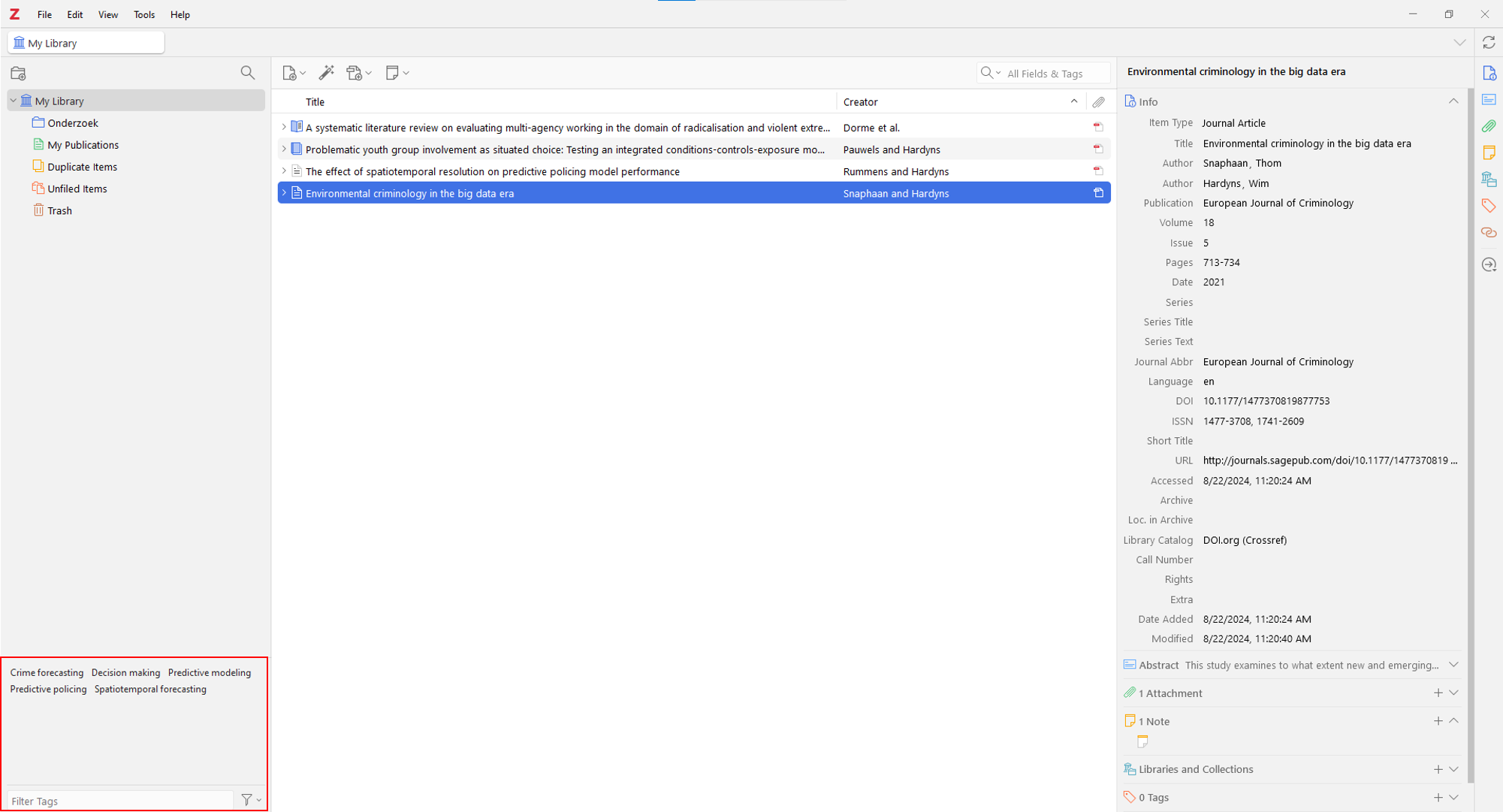
Task: Jump to Notes section sidebar icon
Action: (1489, 152)
